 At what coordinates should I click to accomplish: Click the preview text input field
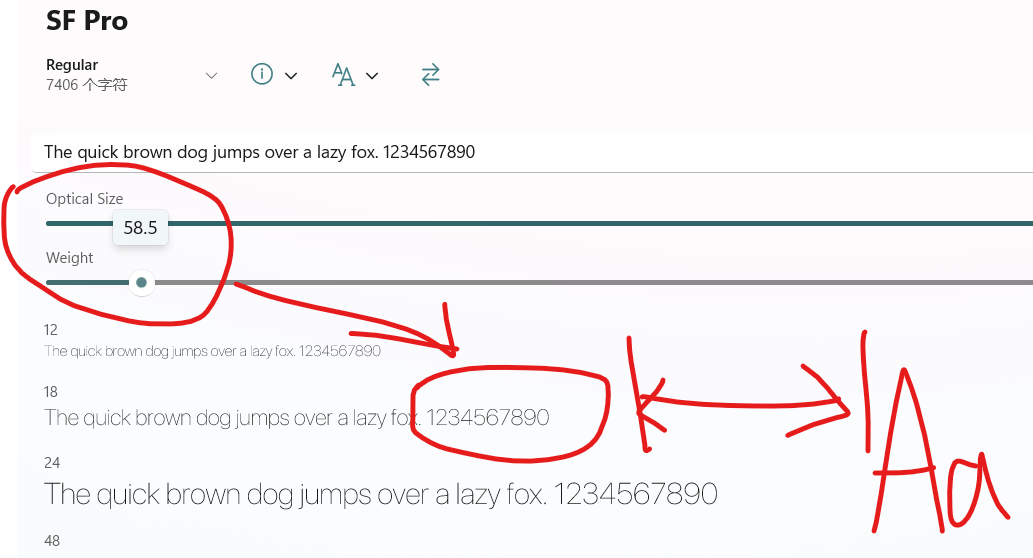[532, 152]
